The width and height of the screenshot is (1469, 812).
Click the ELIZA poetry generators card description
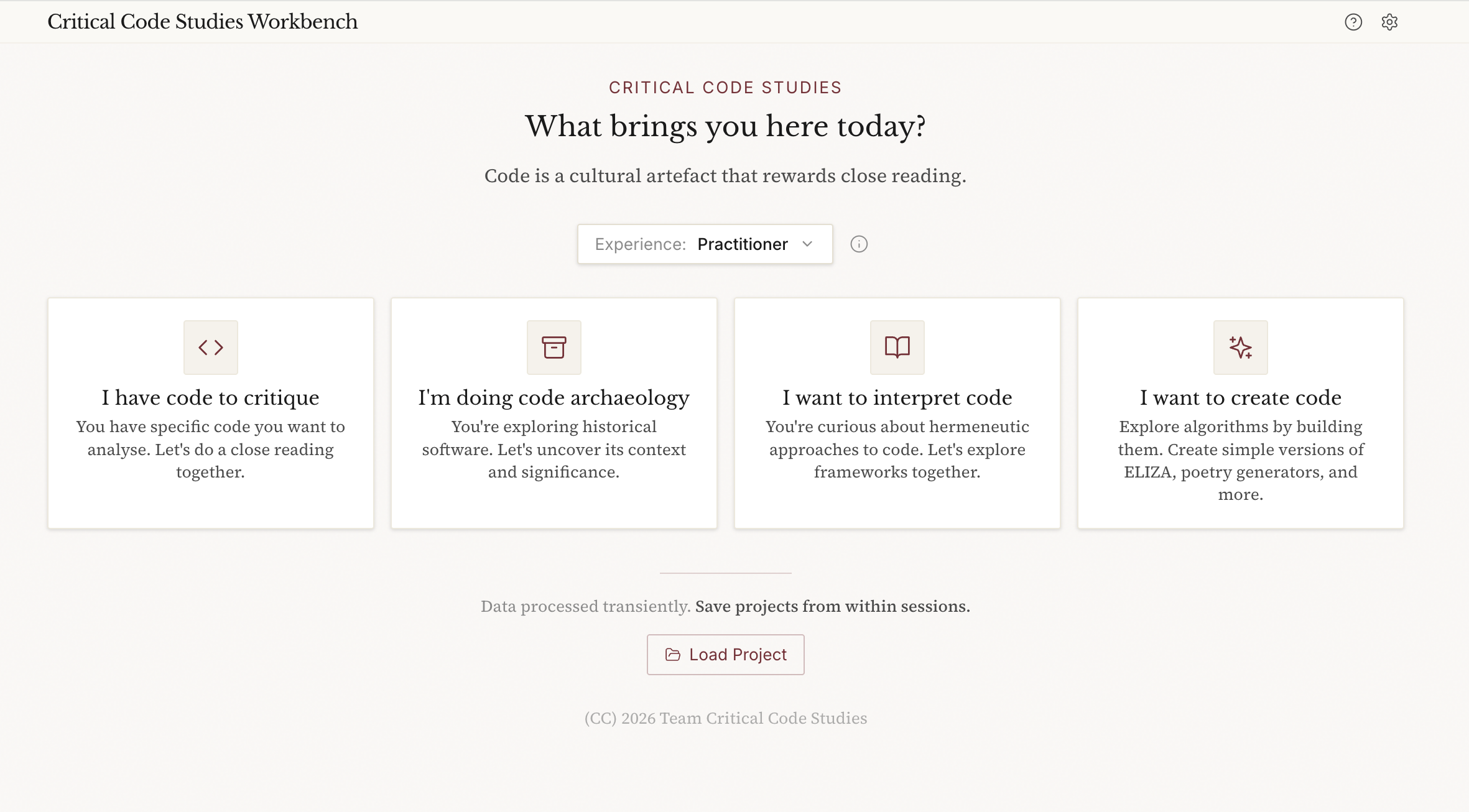point(1240,461)
